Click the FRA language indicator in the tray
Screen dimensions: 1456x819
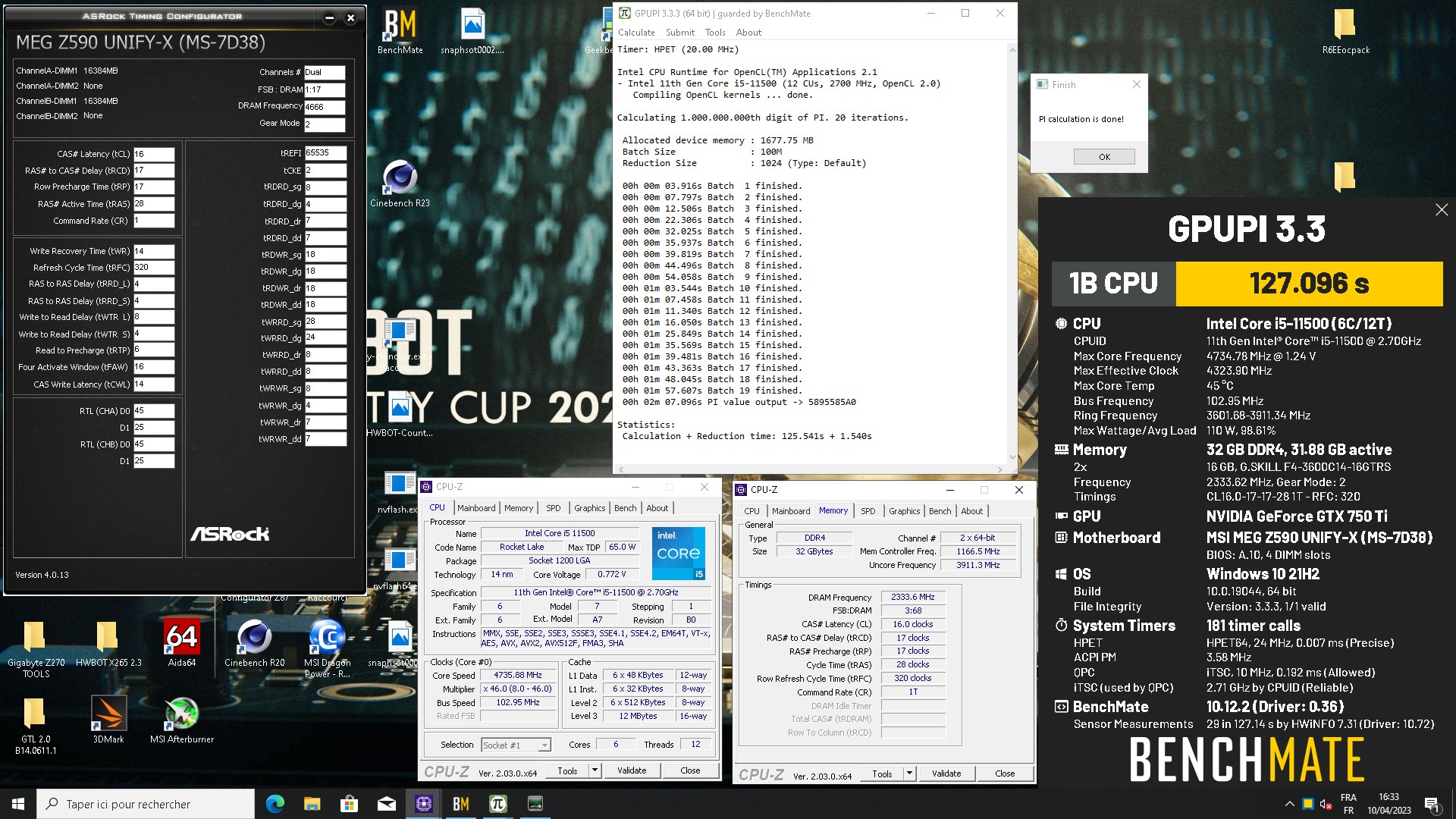point(1348,804)
